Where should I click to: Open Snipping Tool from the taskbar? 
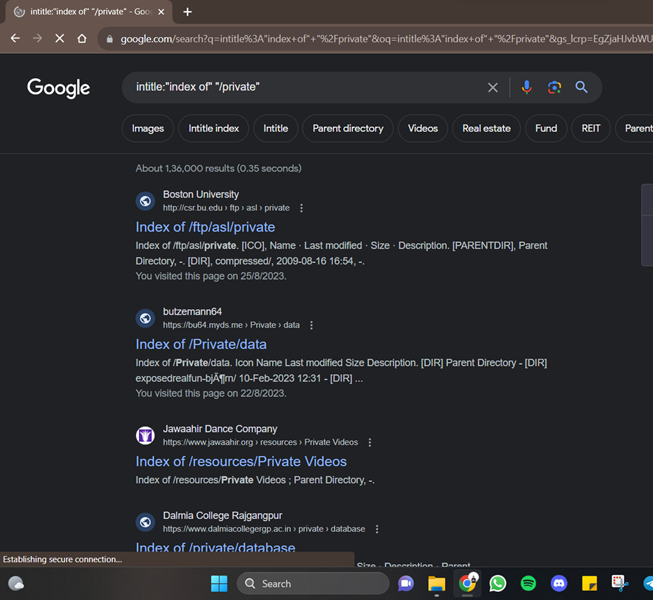point(620,583)
